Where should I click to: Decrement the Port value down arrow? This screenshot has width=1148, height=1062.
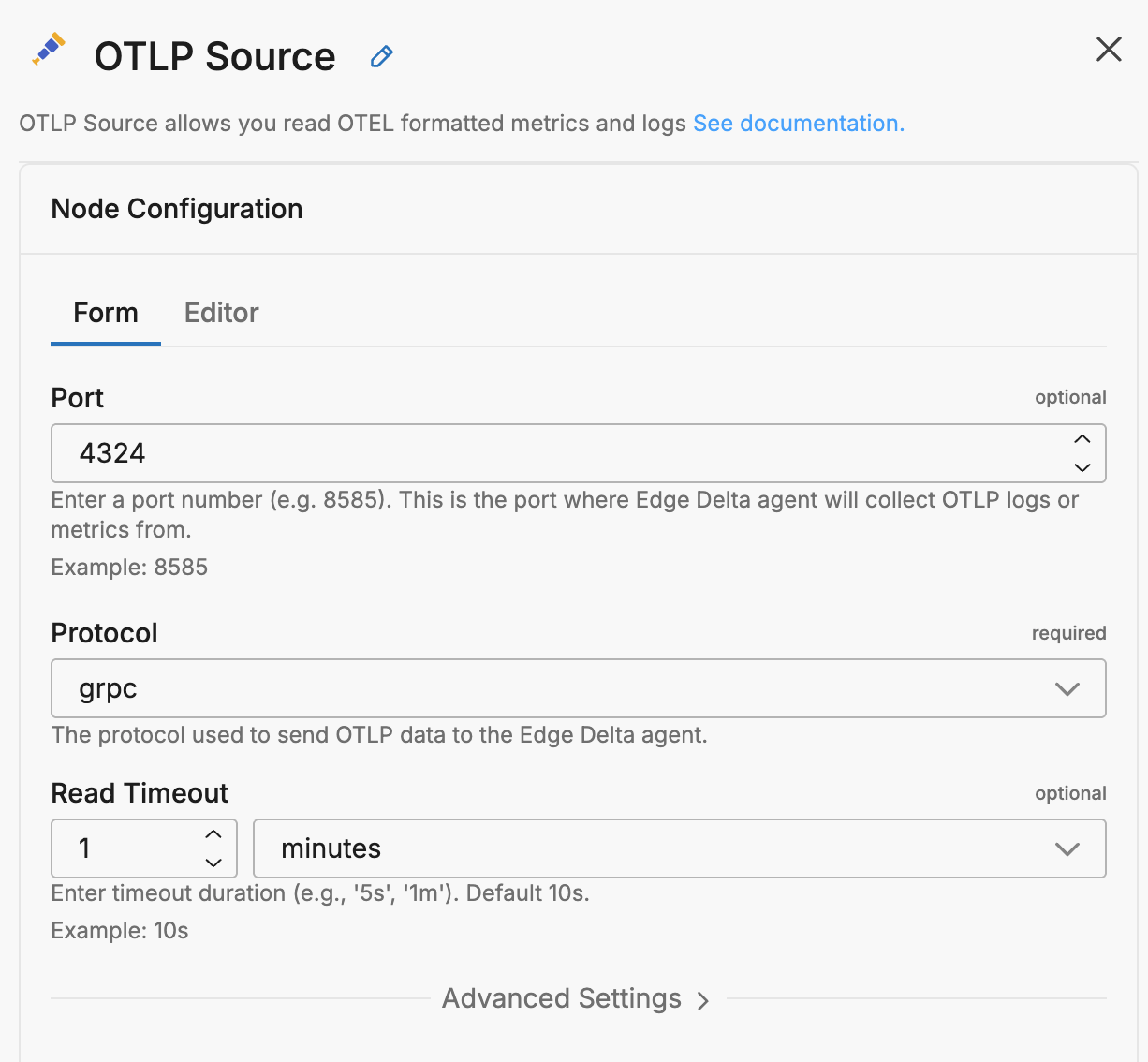tap(1082, 467)
